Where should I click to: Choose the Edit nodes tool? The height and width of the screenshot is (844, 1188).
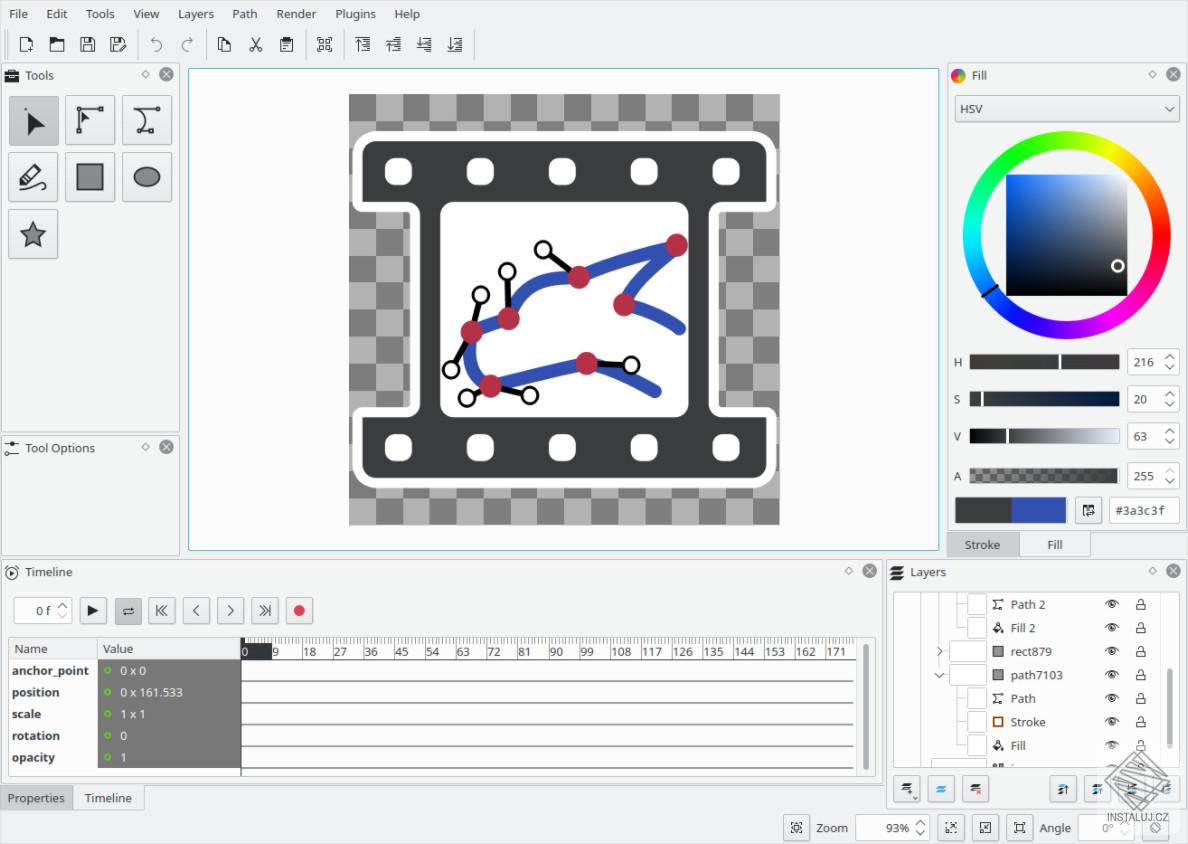pyautogui.click(x=90, y=121)
